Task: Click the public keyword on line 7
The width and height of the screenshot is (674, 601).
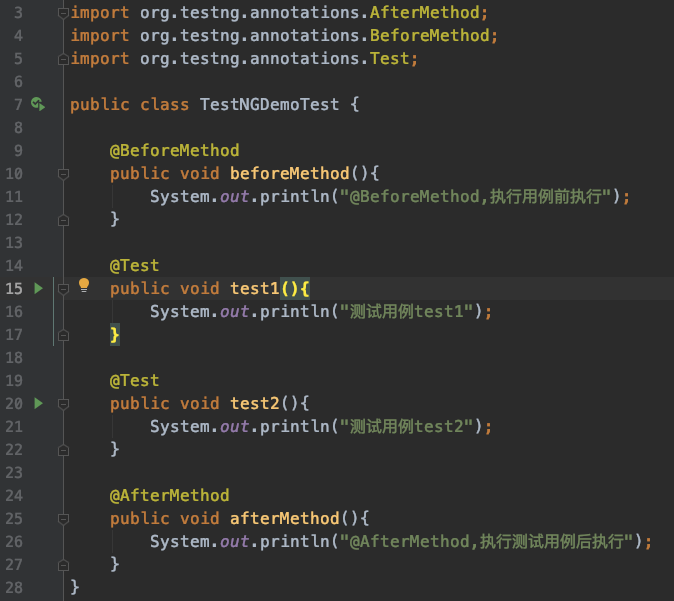Action: pos(100,104)
